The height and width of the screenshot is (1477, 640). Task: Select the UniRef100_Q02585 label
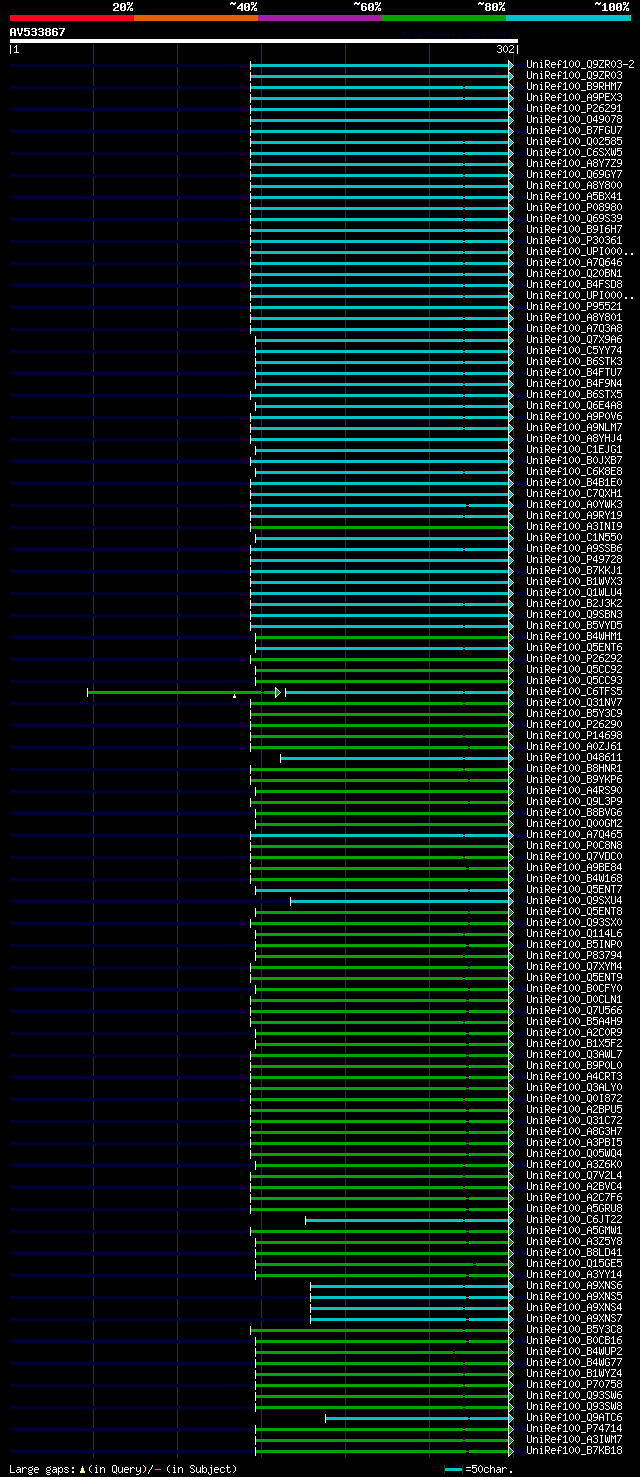[574, 141]
